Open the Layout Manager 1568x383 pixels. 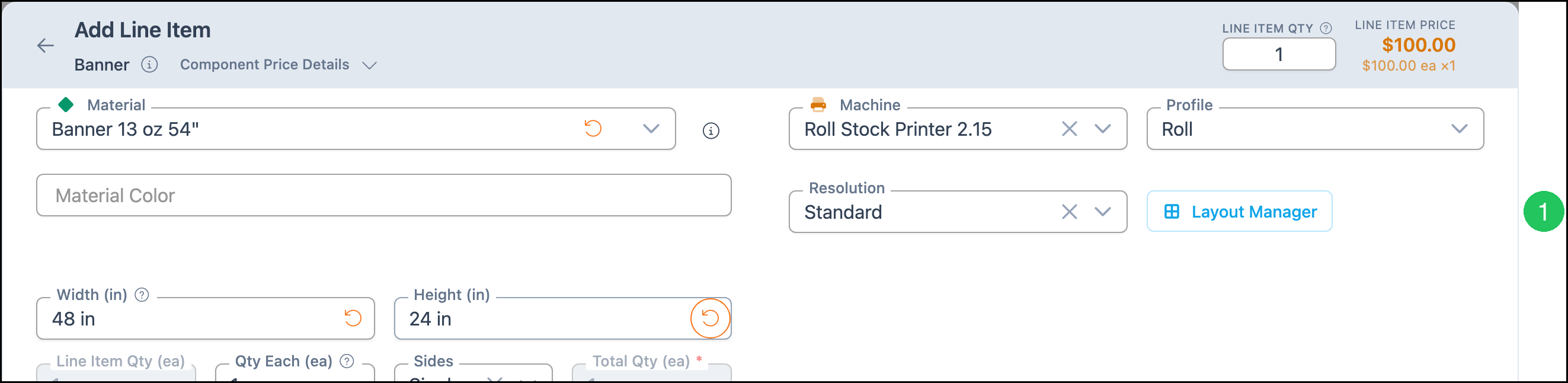(1239, 212)
